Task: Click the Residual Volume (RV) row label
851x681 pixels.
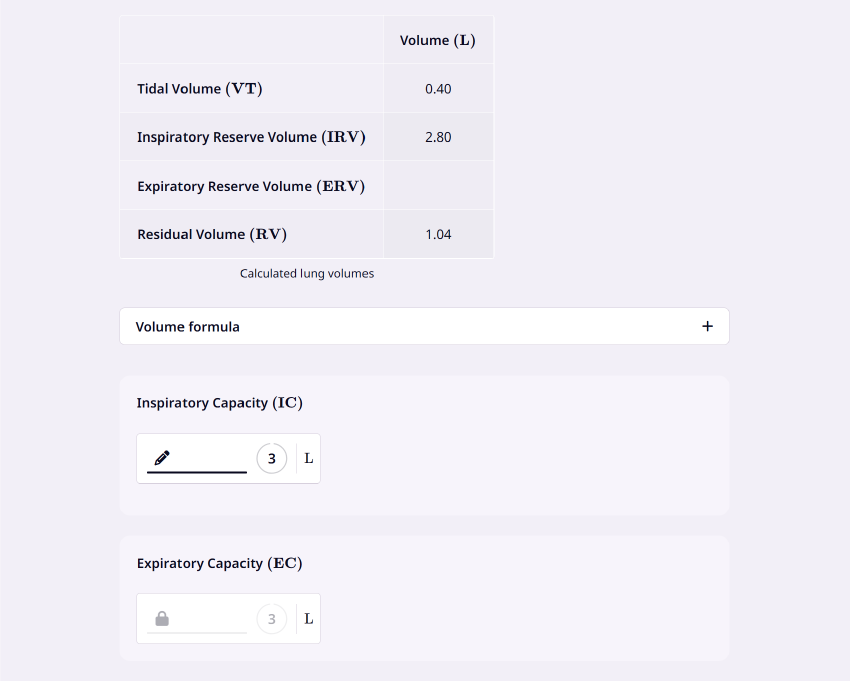Action: pos(212,234)
